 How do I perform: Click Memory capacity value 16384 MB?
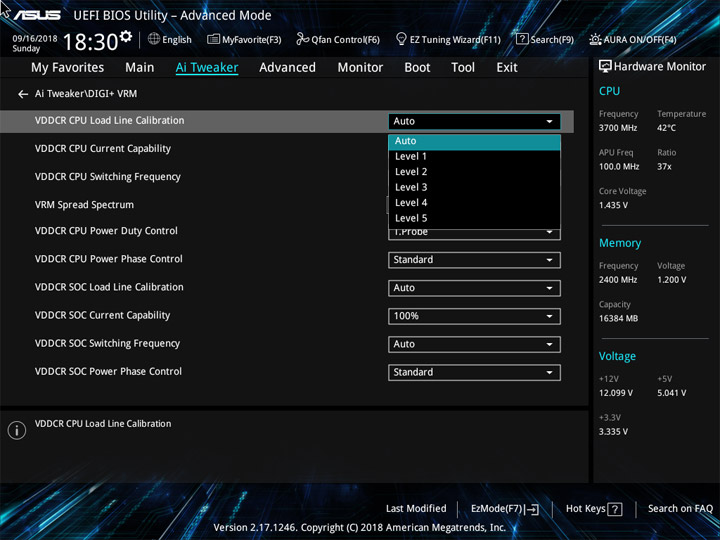619,319
